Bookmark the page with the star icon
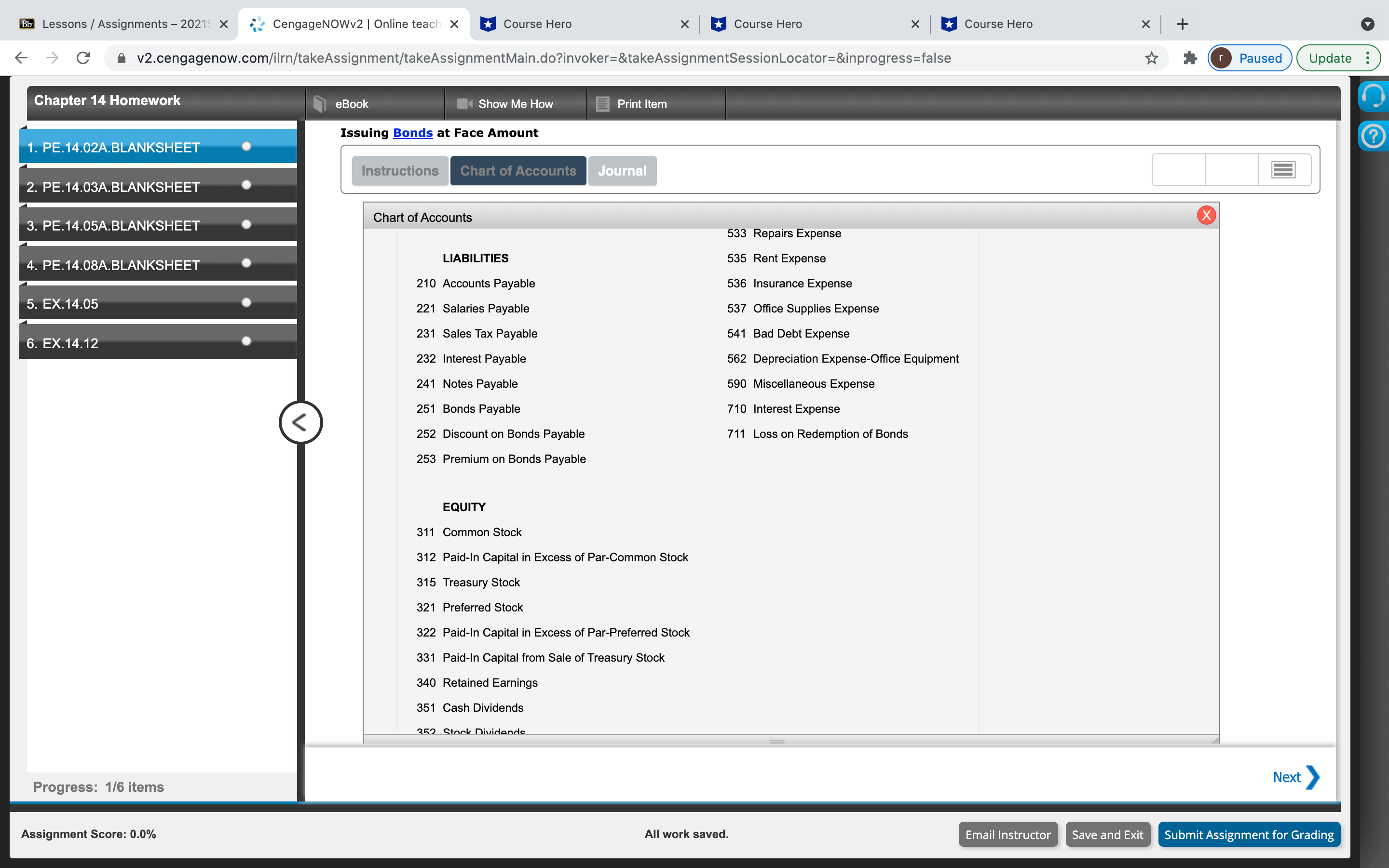This screenshot has width=1389, height=868. 1151,58
